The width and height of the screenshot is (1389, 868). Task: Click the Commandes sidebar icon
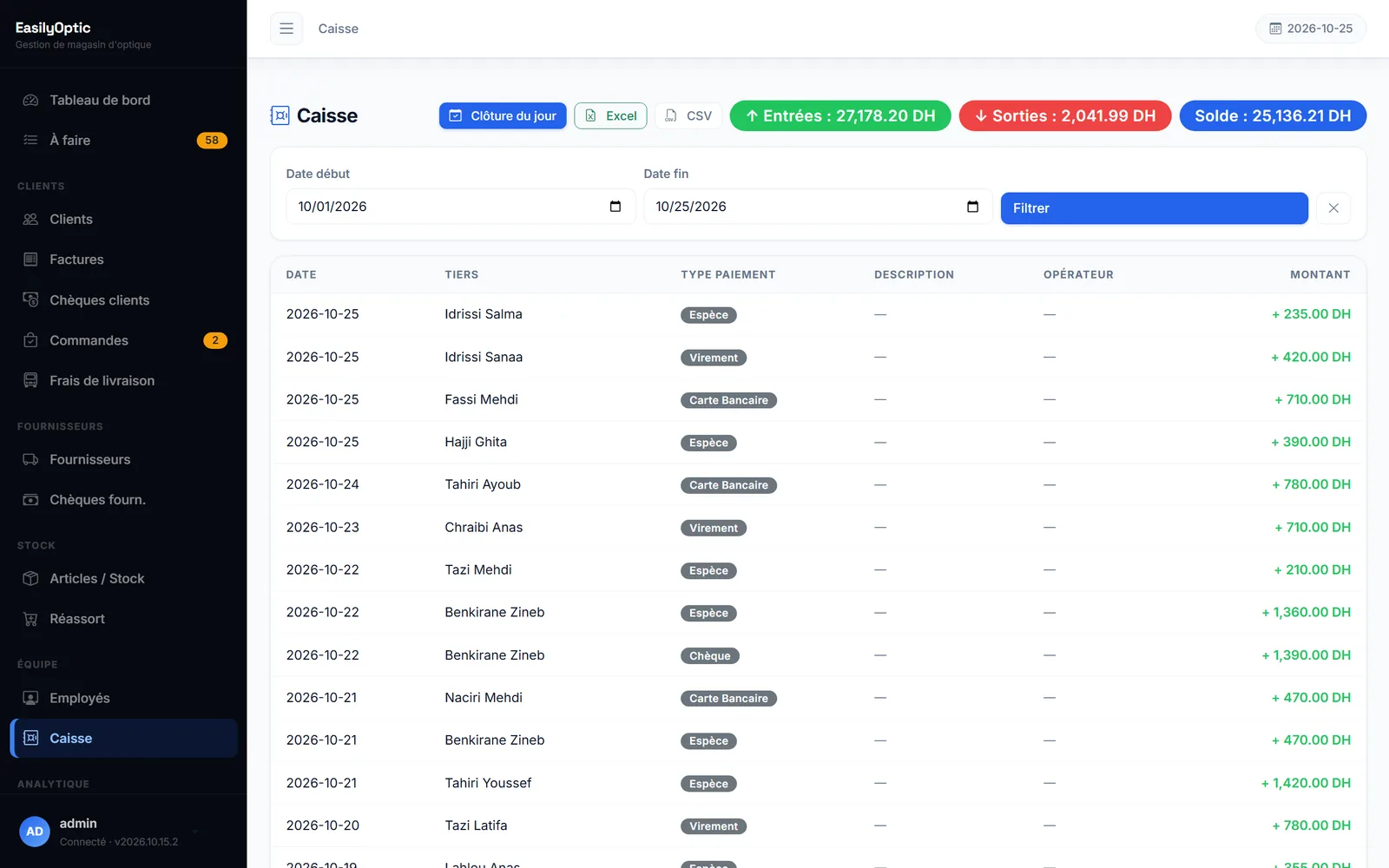[30, 340]
